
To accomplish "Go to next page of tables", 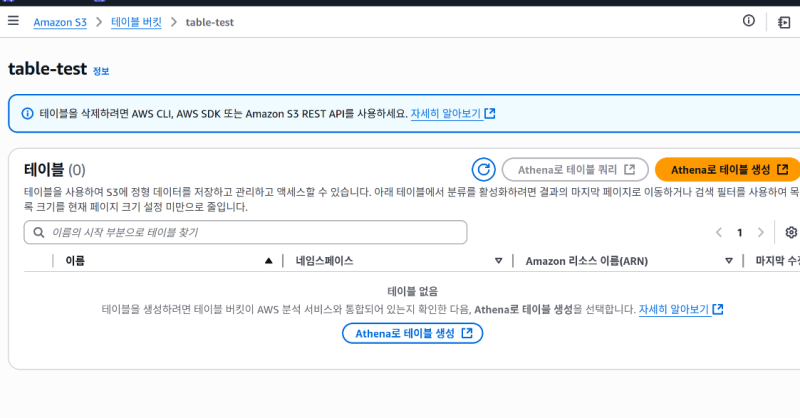I will [x=760, y=233].
